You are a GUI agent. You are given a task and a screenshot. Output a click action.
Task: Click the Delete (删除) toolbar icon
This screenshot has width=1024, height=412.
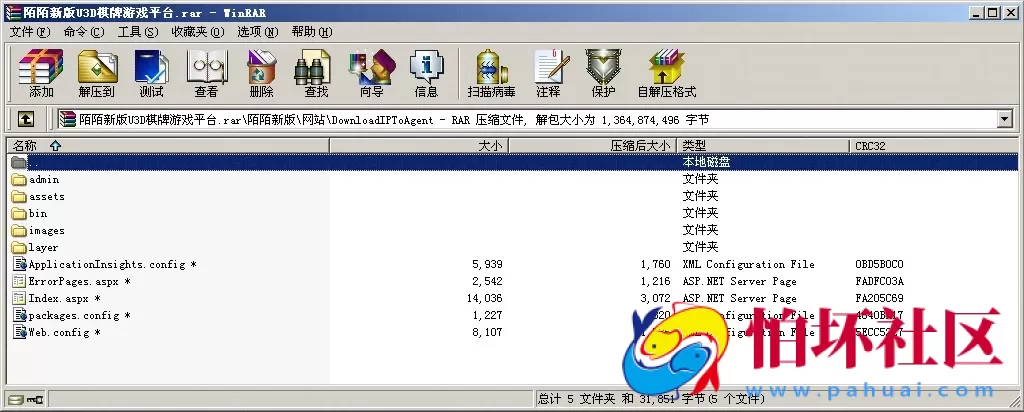(261, 72)
